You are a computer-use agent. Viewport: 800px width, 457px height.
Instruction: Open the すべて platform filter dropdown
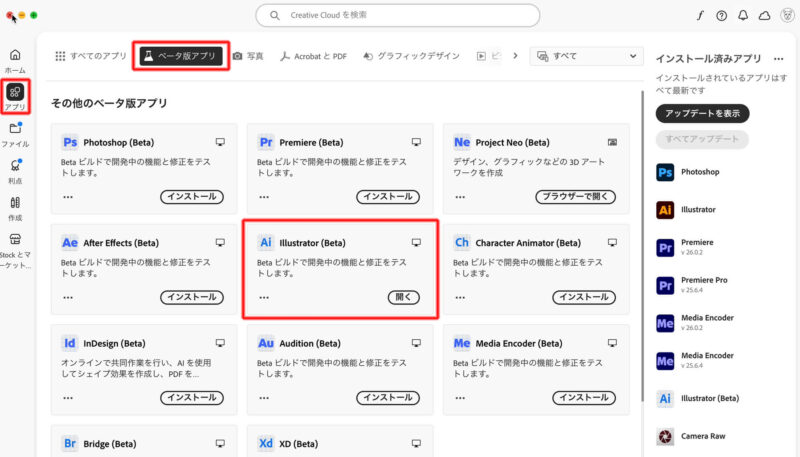587,56
